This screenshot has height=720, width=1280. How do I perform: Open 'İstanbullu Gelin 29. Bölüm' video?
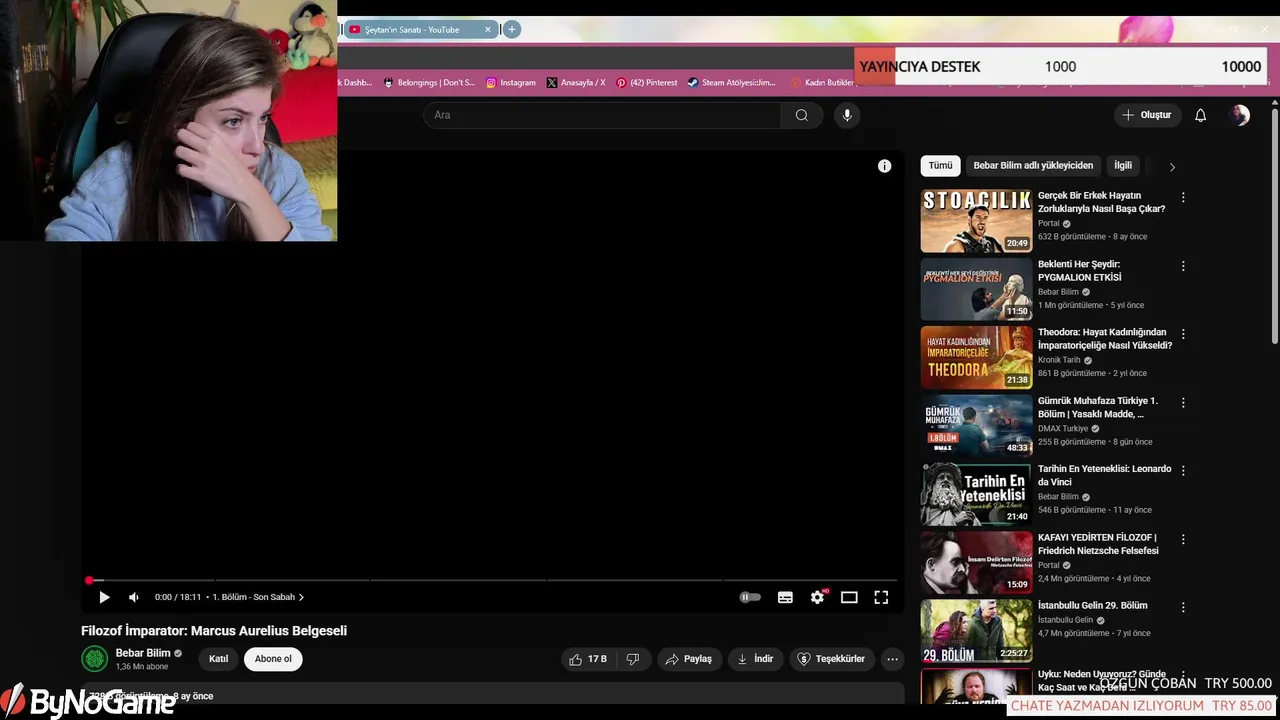tap(1092, 605)
